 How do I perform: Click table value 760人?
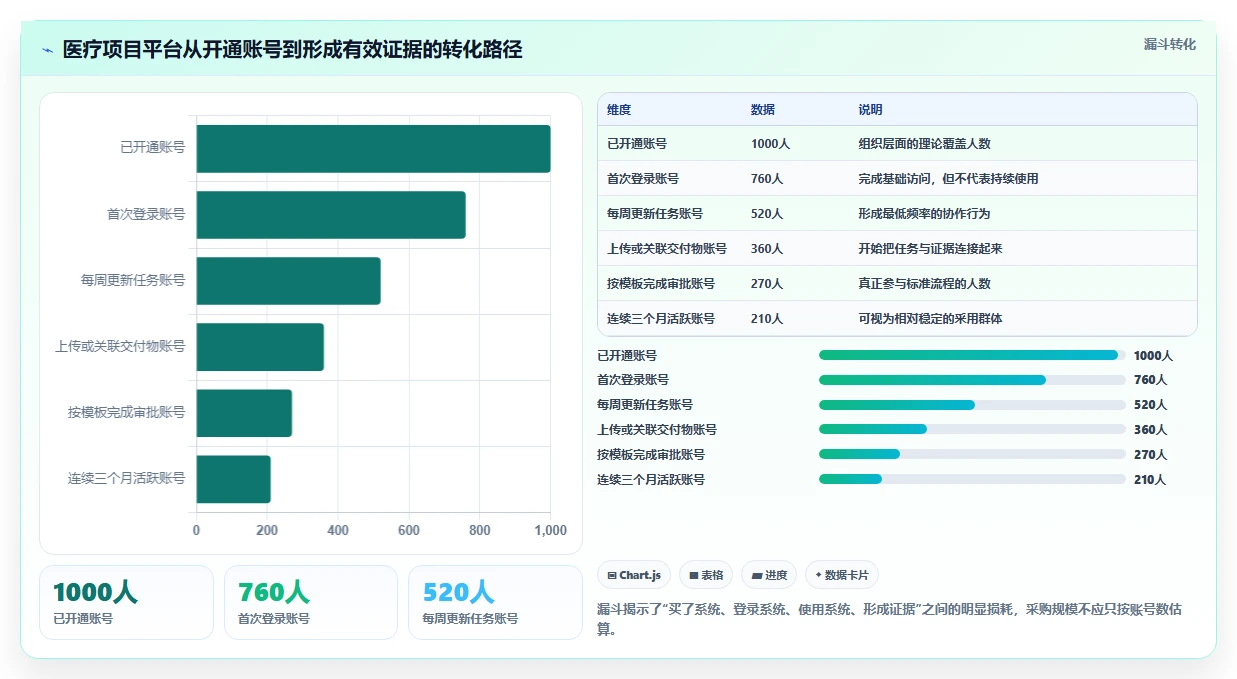coord(767,179)
